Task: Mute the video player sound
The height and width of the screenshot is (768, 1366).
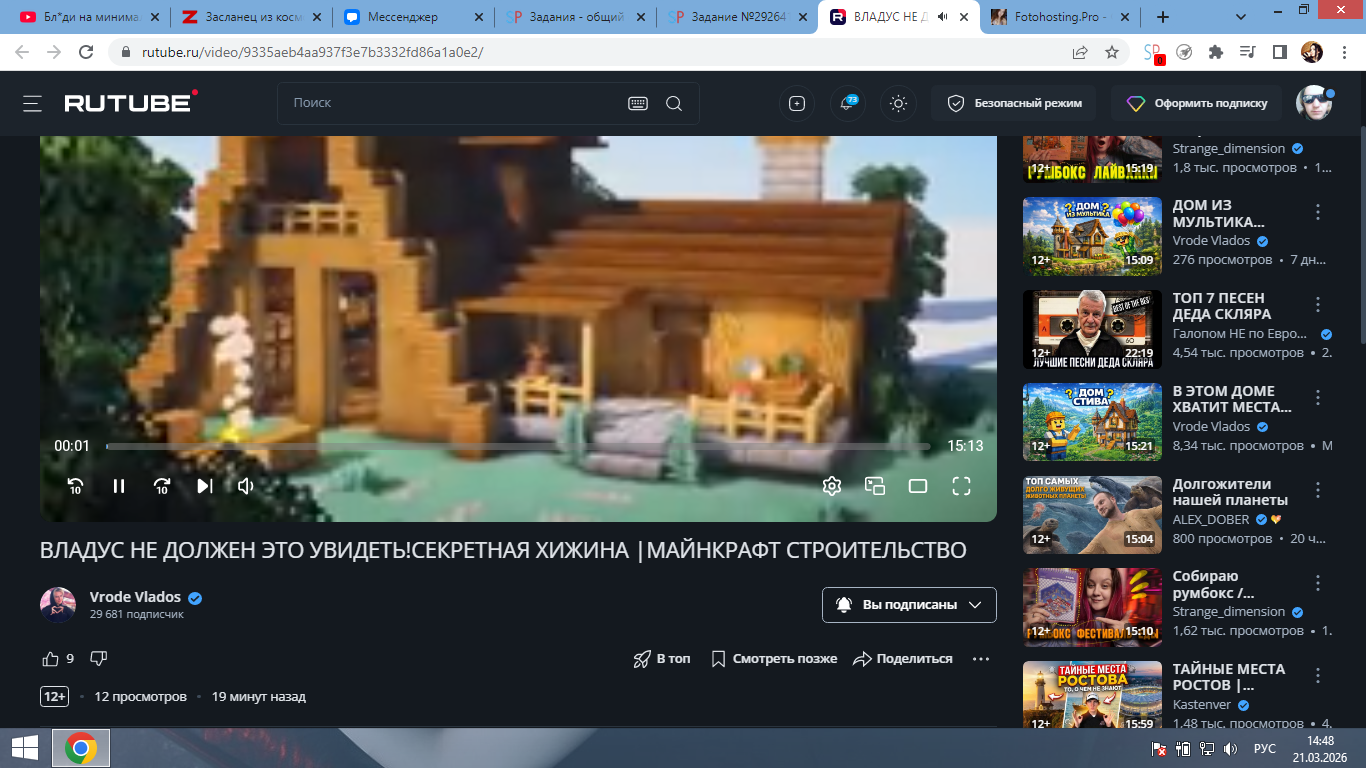Action: pos(246,486)
